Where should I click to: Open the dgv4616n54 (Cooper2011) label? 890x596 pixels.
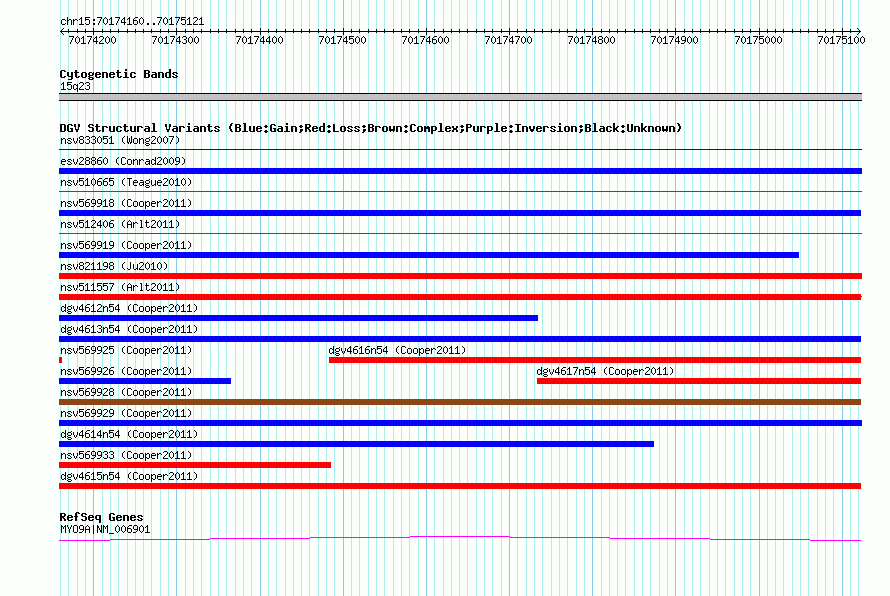397,350
